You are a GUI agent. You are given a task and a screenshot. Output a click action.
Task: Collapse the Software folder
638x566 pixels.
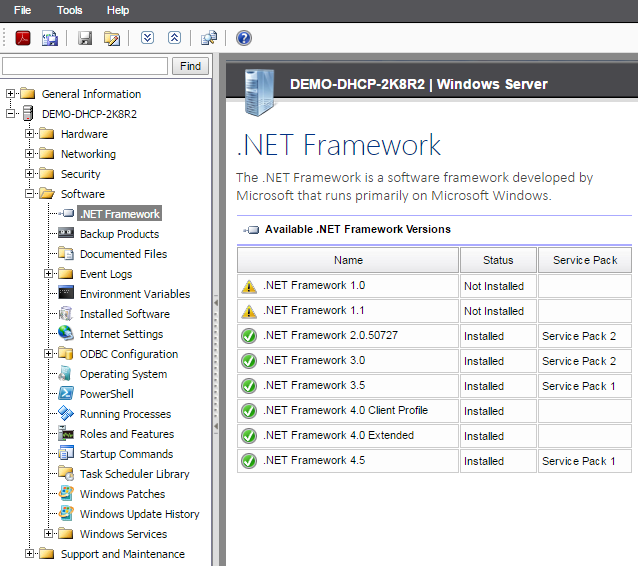tap(29, 193)
